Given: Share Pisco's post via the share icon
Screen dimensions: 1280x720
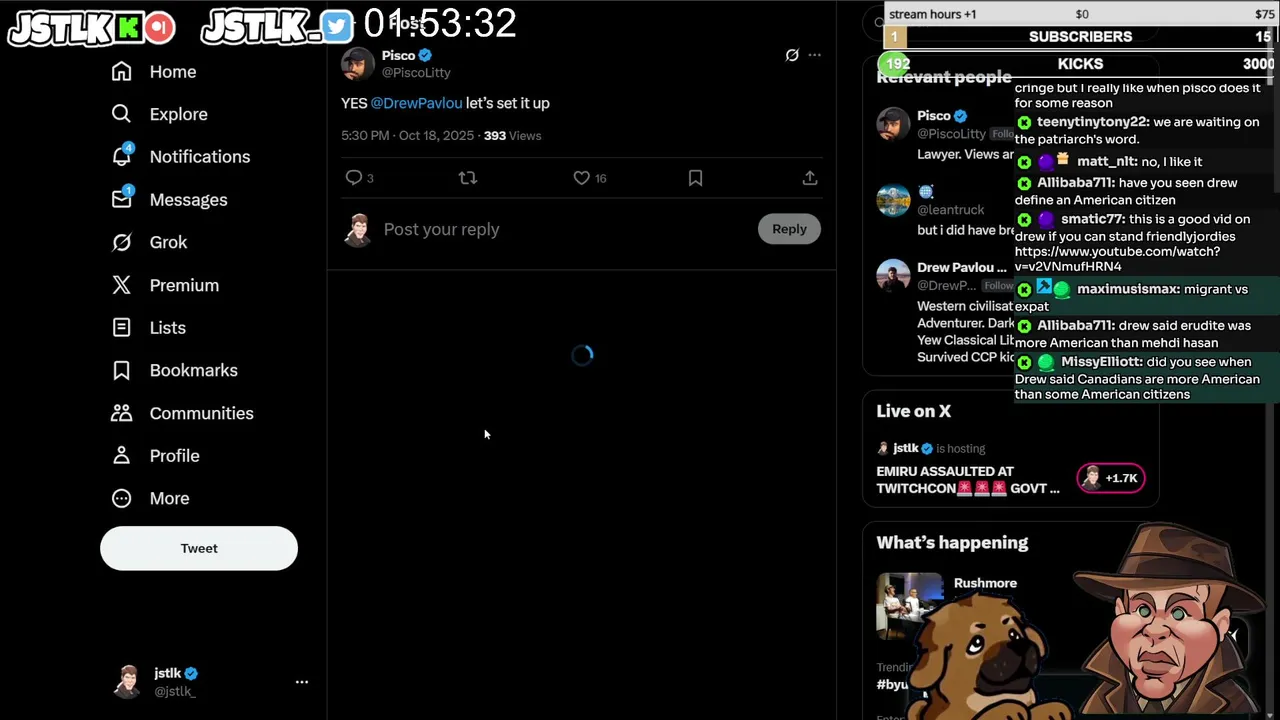Looking at the screenshot, I should pyautogui.click(x=809, y=178).
